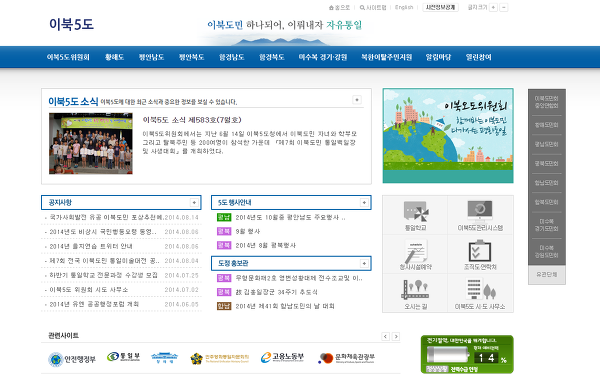Open the 함경북도 menu
The image size is (600, 386).
click(x=272, y=57)
